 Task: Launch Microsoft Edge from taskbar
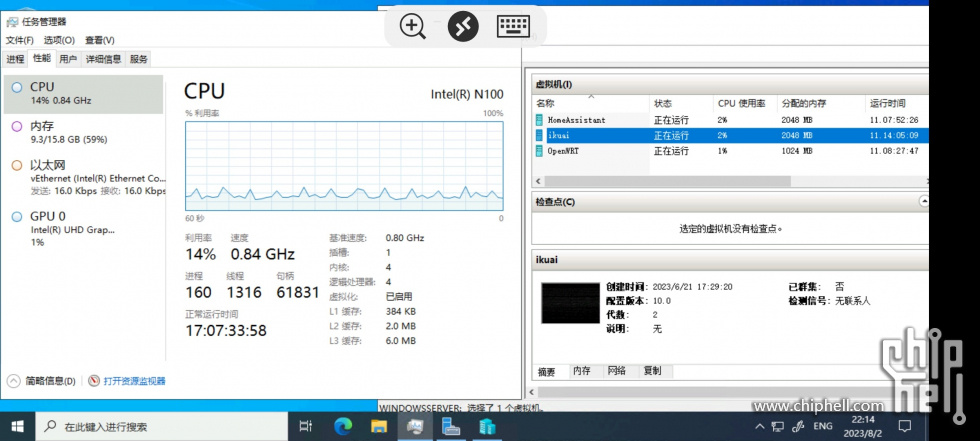tap(342, 427)
